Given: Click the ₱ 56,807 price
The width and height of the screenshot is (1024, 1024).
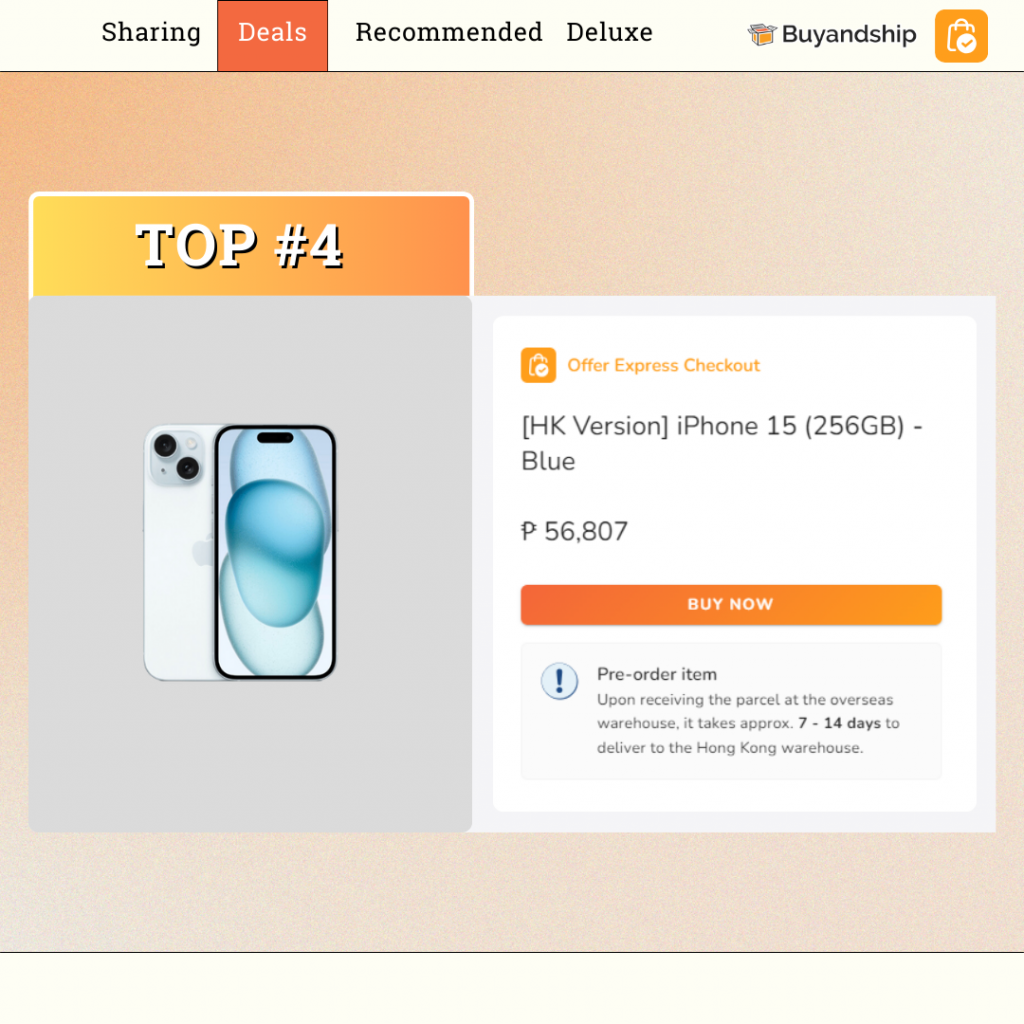Looking at the screenshot, I should 574,532.
